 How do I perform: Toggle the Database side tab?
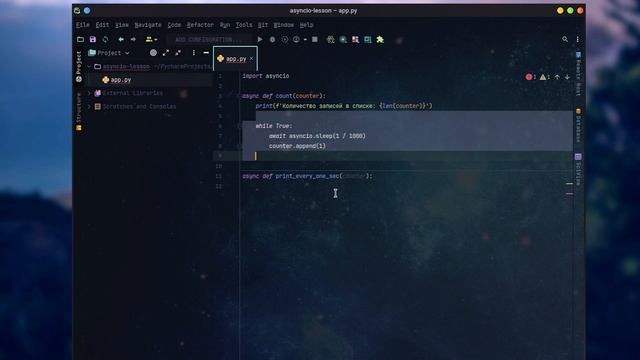(578, 125)
